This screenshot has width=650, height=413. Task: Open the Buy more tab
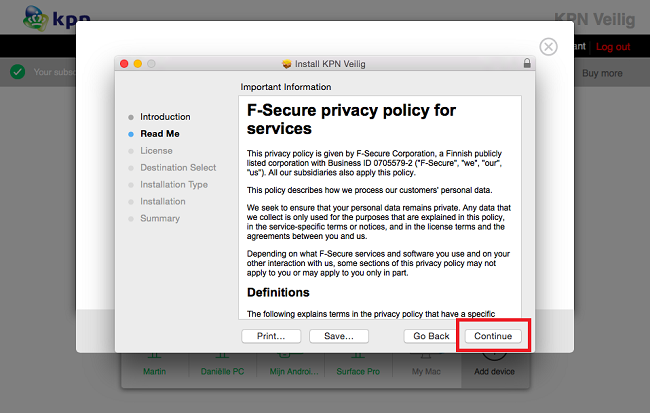tap(602, 73)
